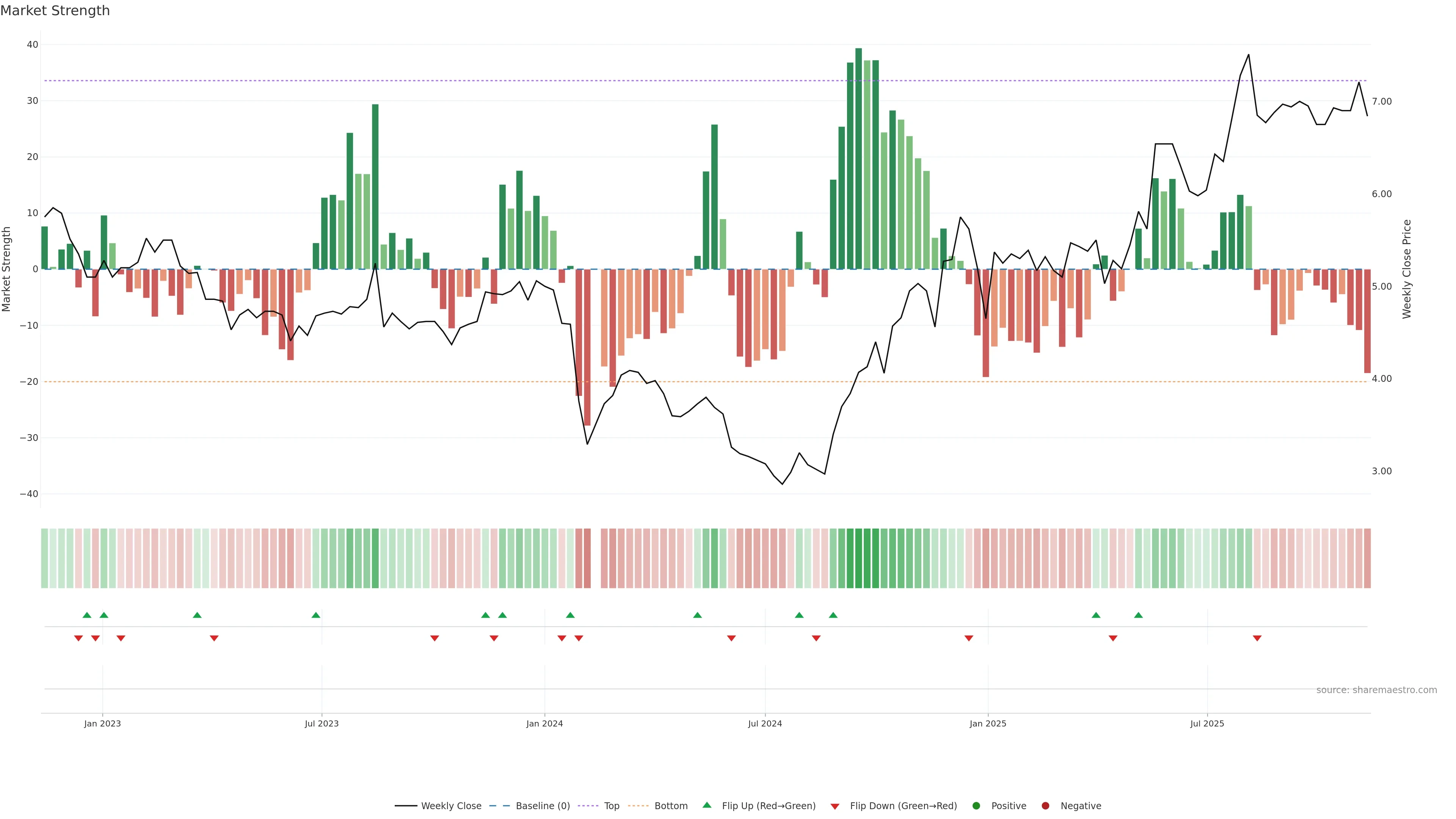Toggle the Top legend entry
This screenshot has height=819, width=1456.
tap(612, 805)
